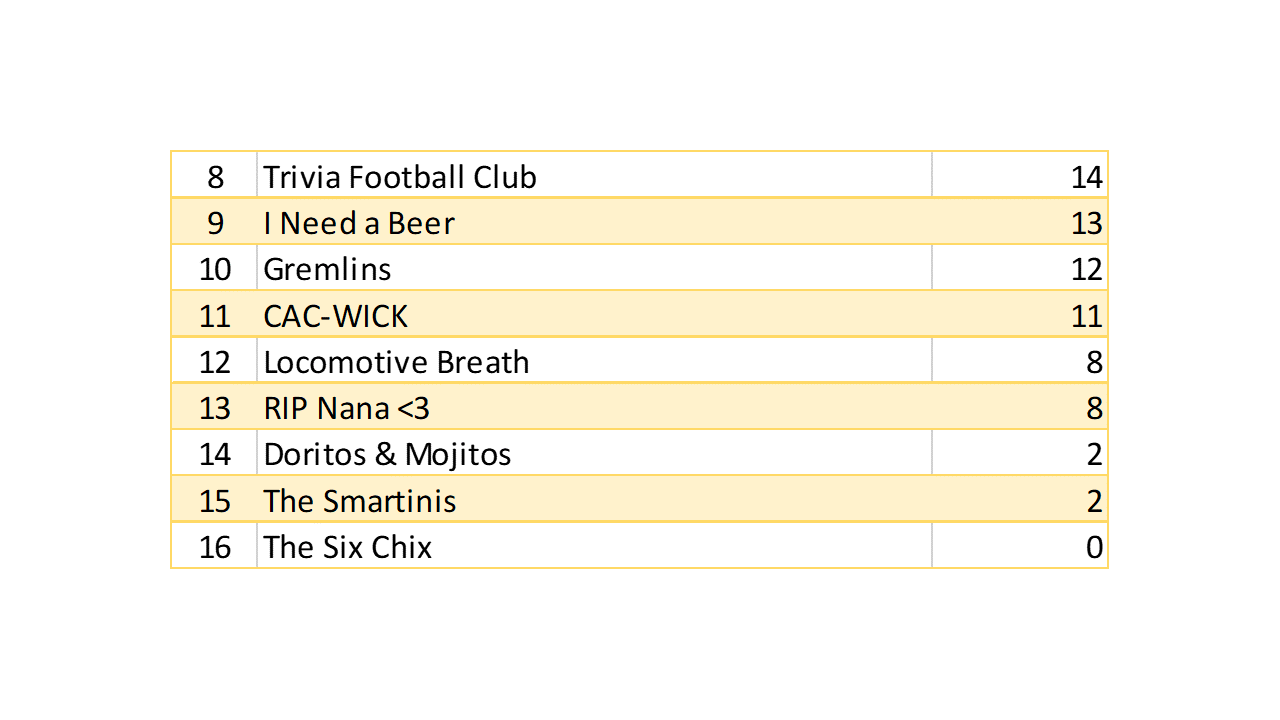Select the CAC-WICK team cell
The height and width of the screenshot is (720, 1280).
coord(336,316)
